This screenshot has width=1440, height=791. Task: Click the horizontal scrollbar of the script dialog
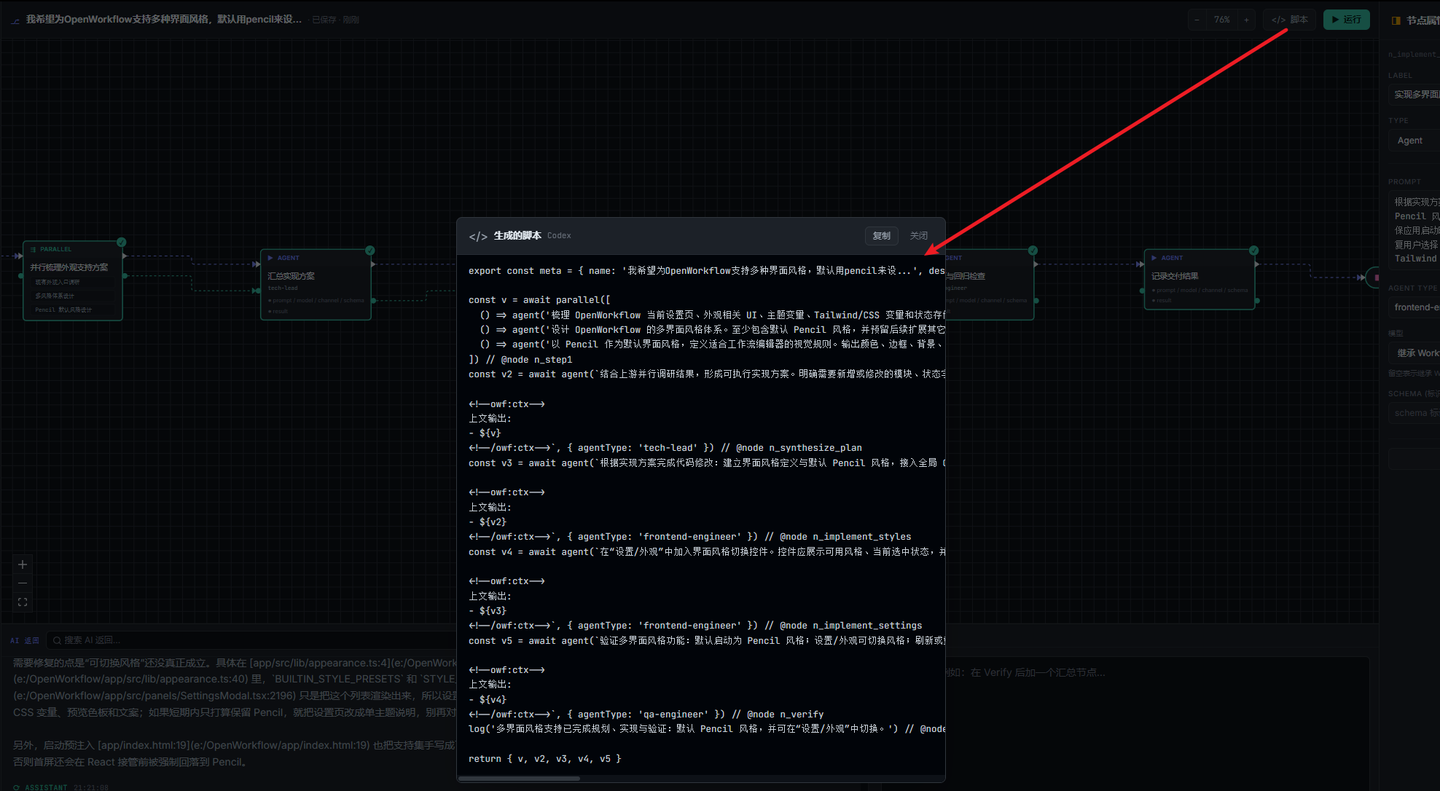pyautogui.click(x=520, y=778)
